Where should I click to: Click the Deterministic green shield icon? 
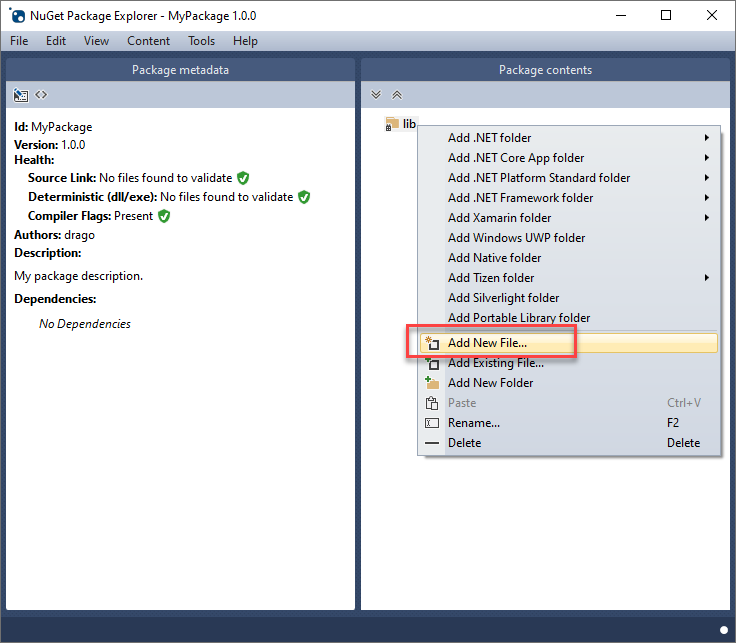point(304,197)
